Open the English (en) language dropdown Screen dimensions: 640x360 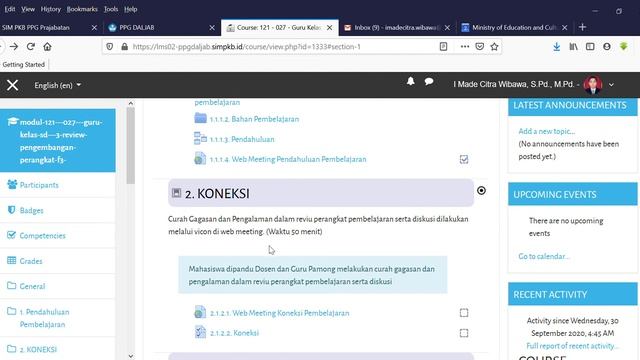point(58,85)
